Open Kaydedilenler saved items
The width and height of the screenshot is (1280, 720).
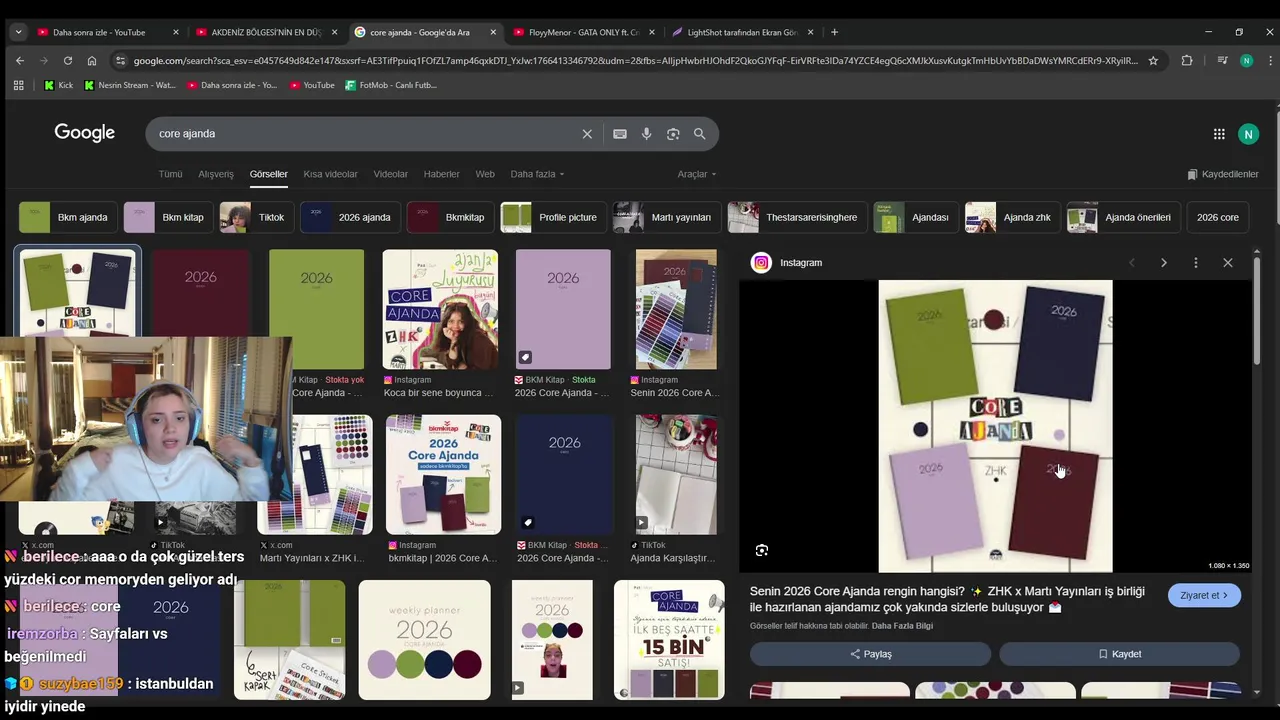(1222, 174)
